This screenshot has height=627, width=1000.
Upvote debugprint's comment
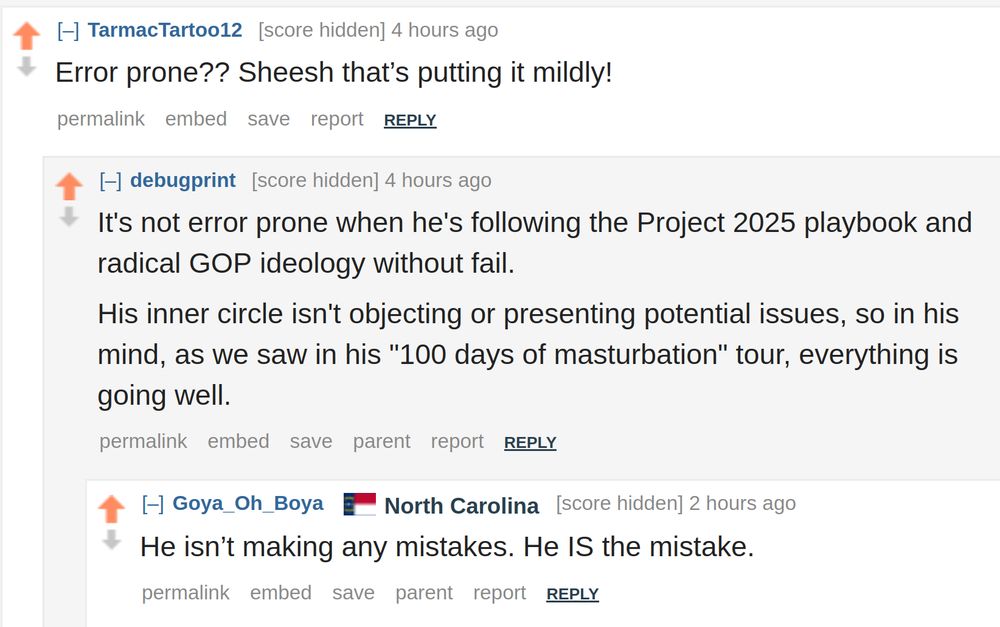click(69, 186)
